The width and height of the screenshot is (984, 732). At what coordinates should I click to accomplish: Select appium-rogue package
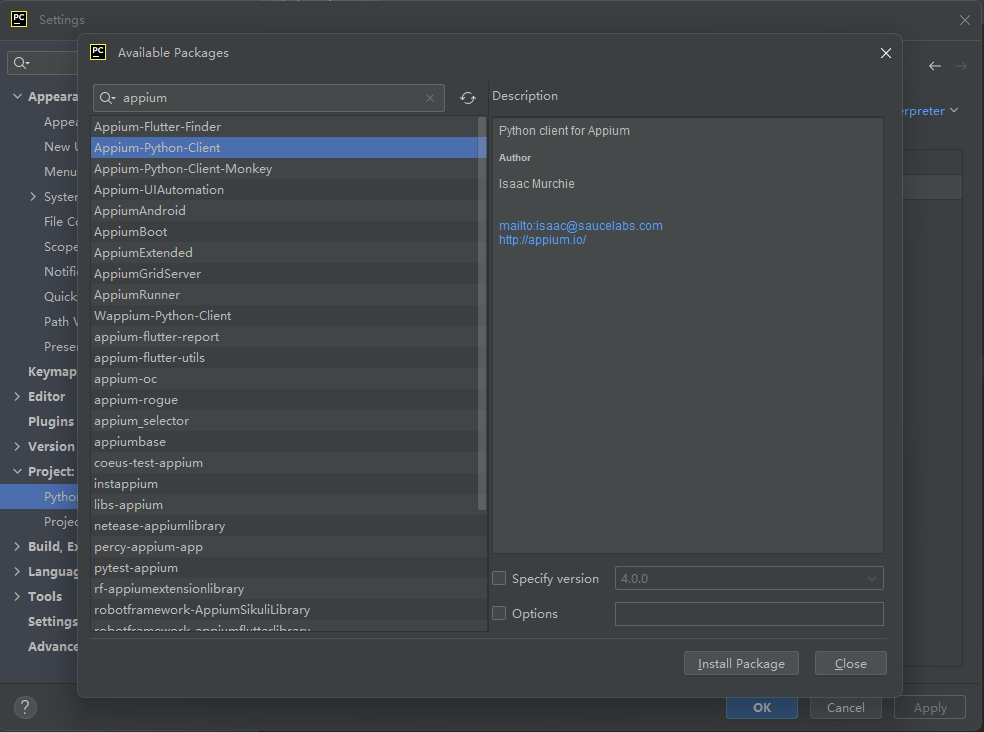(x=284, y=400)
